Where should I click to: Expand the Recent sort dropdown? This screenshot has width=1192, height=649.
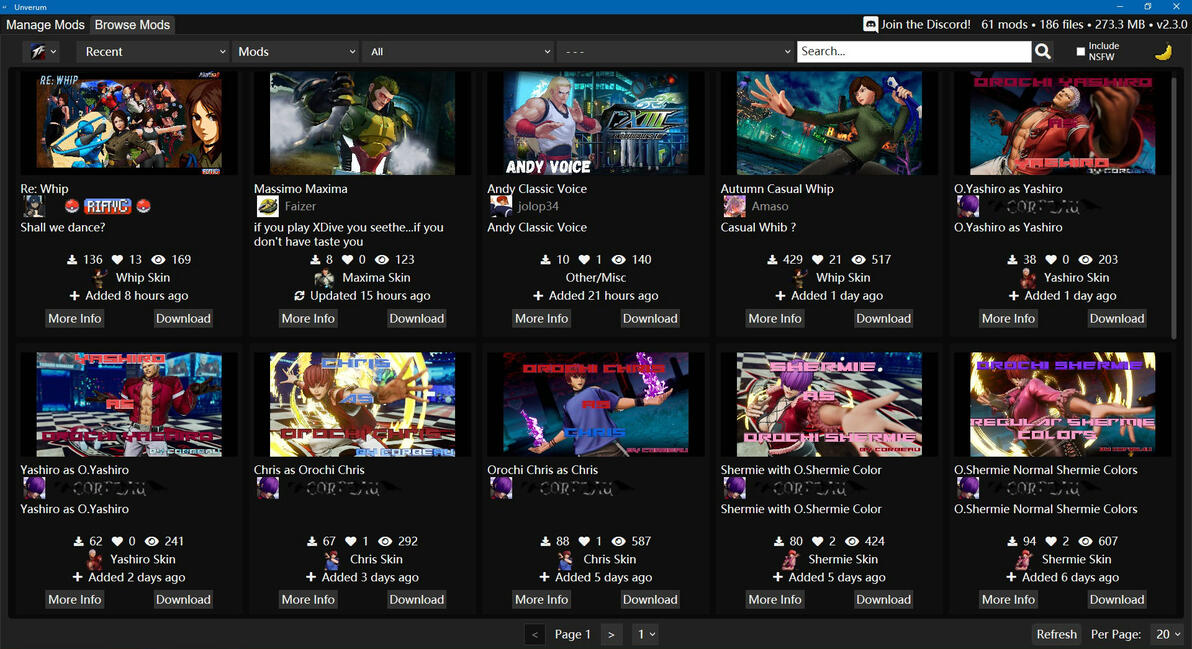(x=154, y=52)
